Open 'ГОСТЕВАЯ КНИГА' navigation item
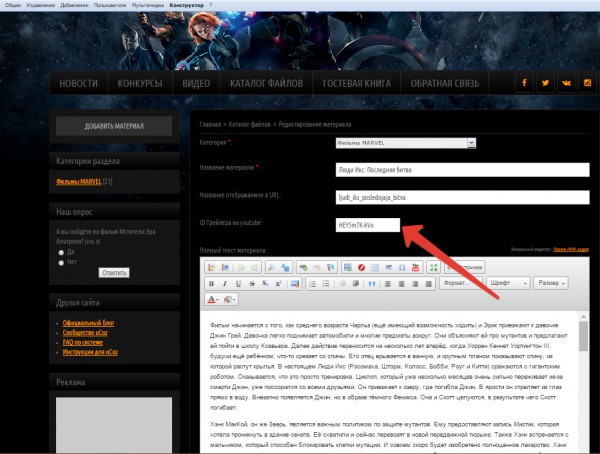 (x=357, y=83)
